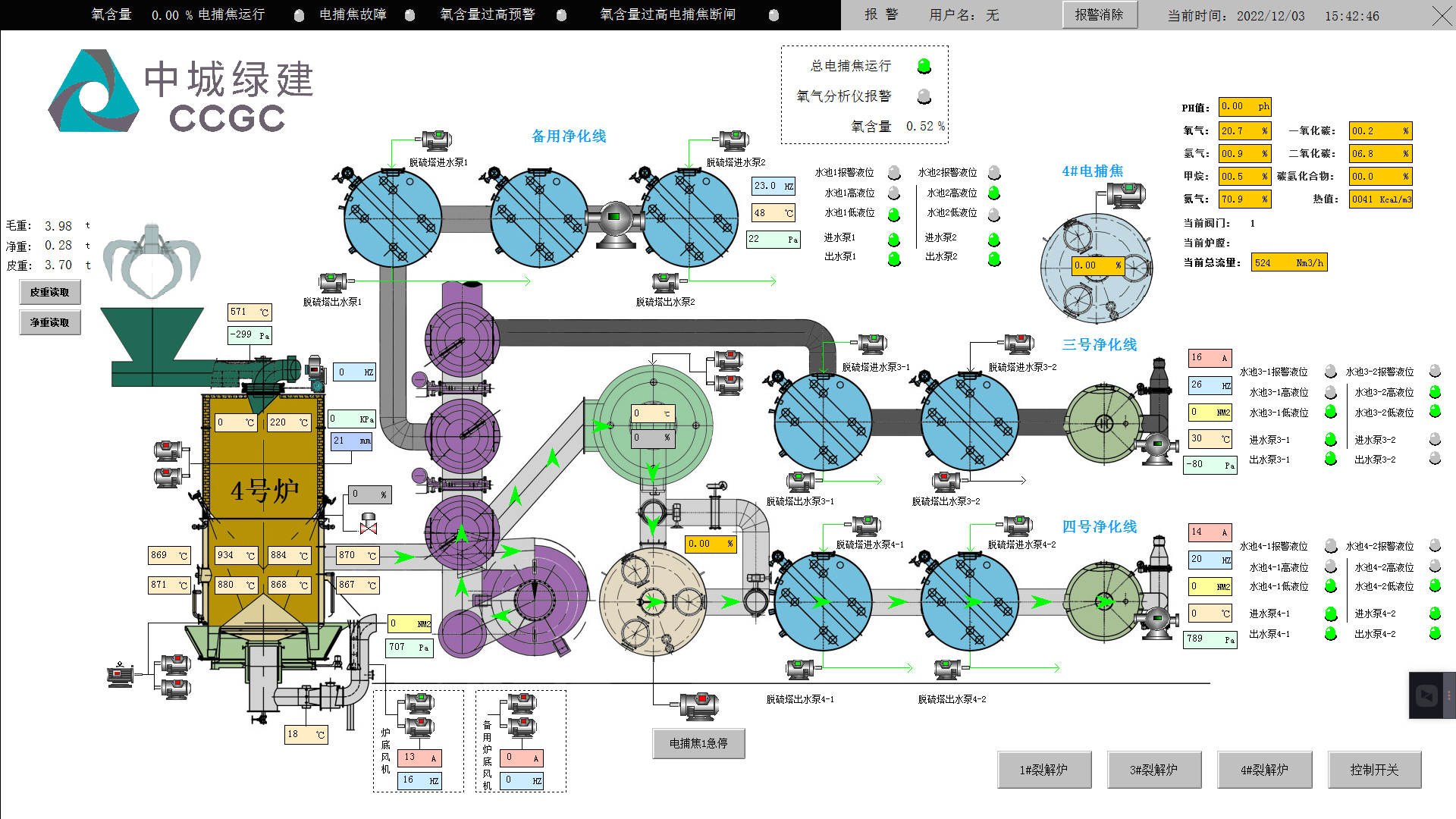Click the 水池1低液位 green indicator
The height and width of the screenshot is (819, 1456).
[x=894, y=215]
